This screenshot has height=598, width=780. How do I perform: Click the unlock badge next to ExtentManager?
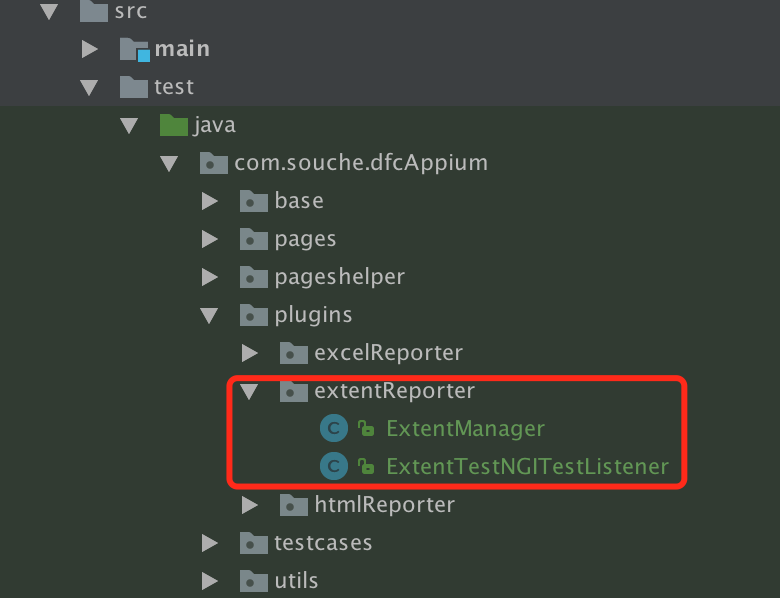[x=366, y=428]
